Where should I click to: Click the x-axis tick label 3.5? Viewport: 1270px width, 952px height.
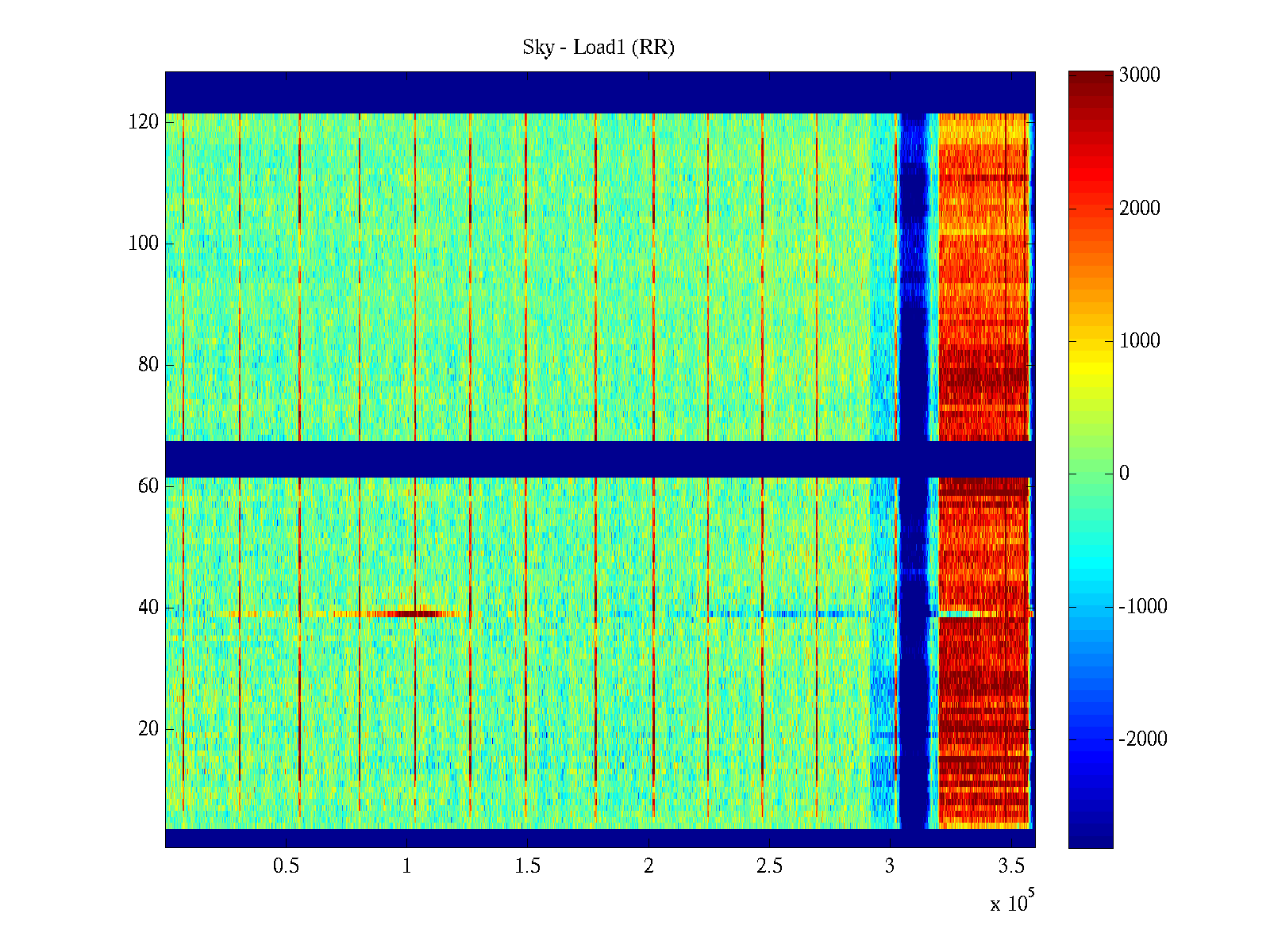click(1011, 866)
